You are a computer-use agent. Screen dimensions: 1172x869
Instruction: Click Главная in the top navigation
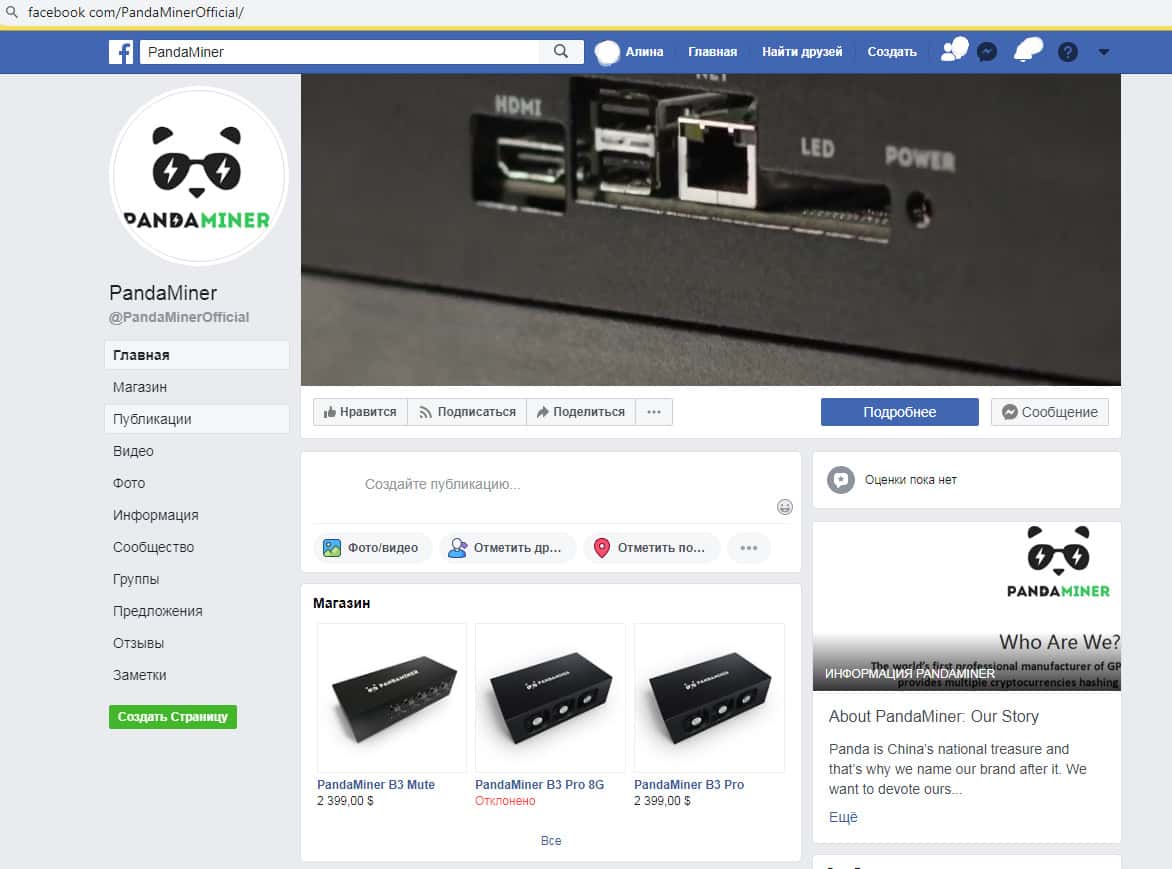(x=712, y=52)
